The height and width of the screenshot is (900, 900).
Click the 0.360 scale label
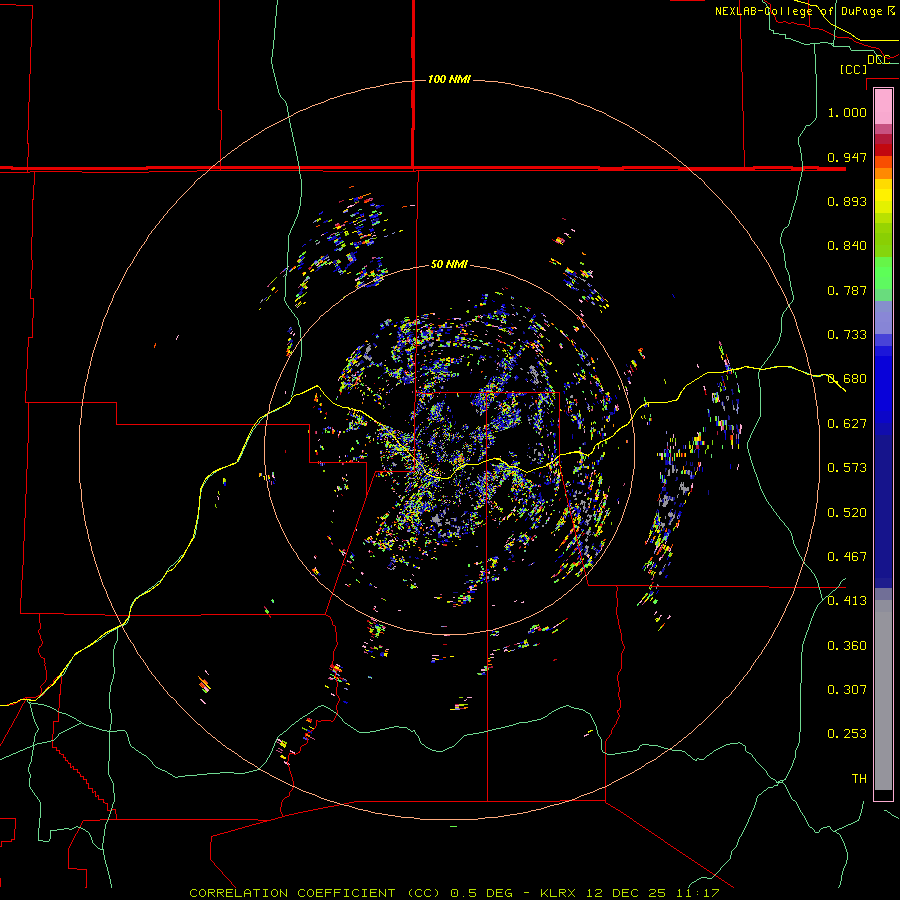(x=847, y=646)
